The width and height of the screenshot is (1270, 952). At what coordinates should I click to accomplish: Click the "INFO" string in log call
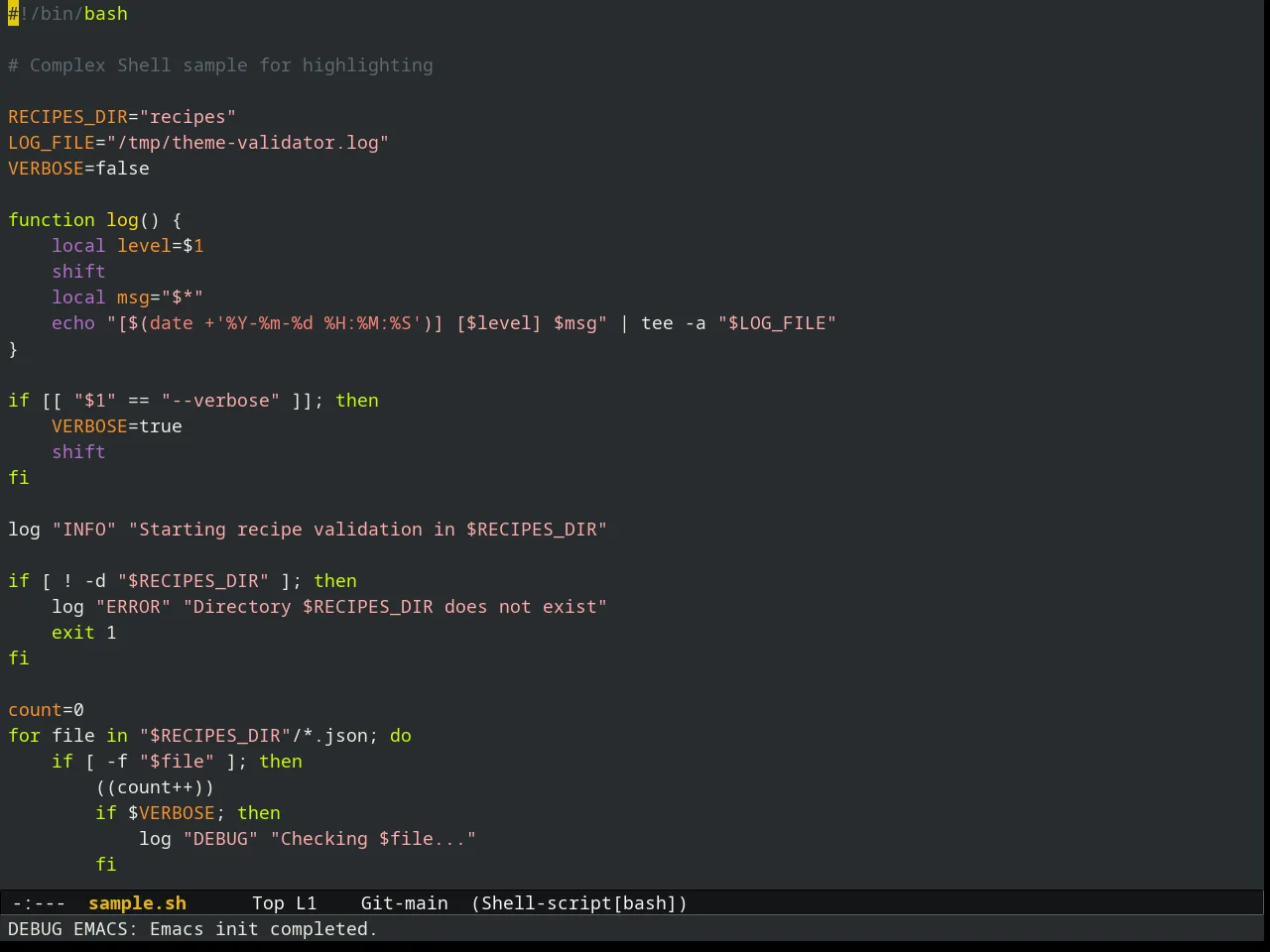pyautogui.click(x=83, y=530)
